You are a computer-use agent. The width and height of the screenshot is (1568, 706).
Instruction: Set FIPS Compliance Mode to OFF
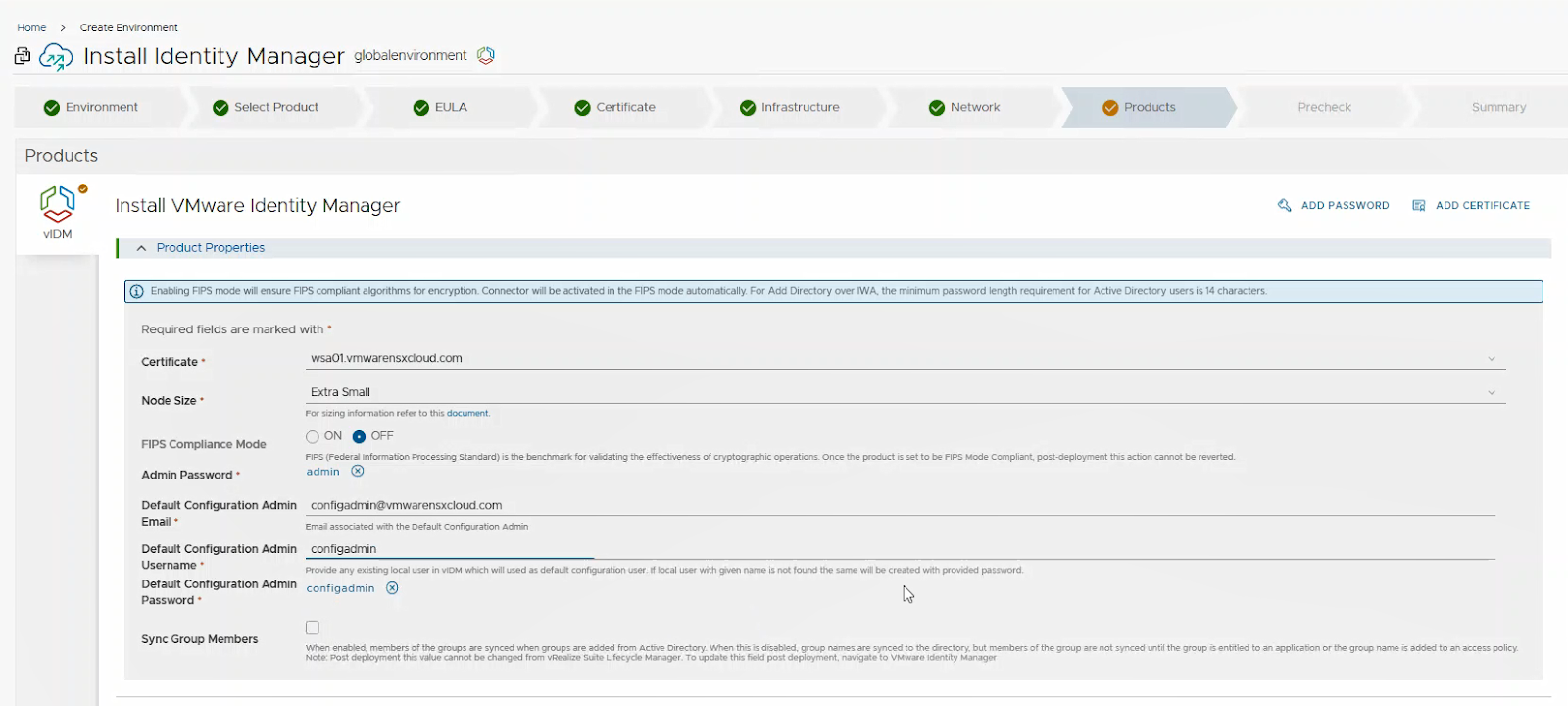pyautogui.click(x=359, y=437)
